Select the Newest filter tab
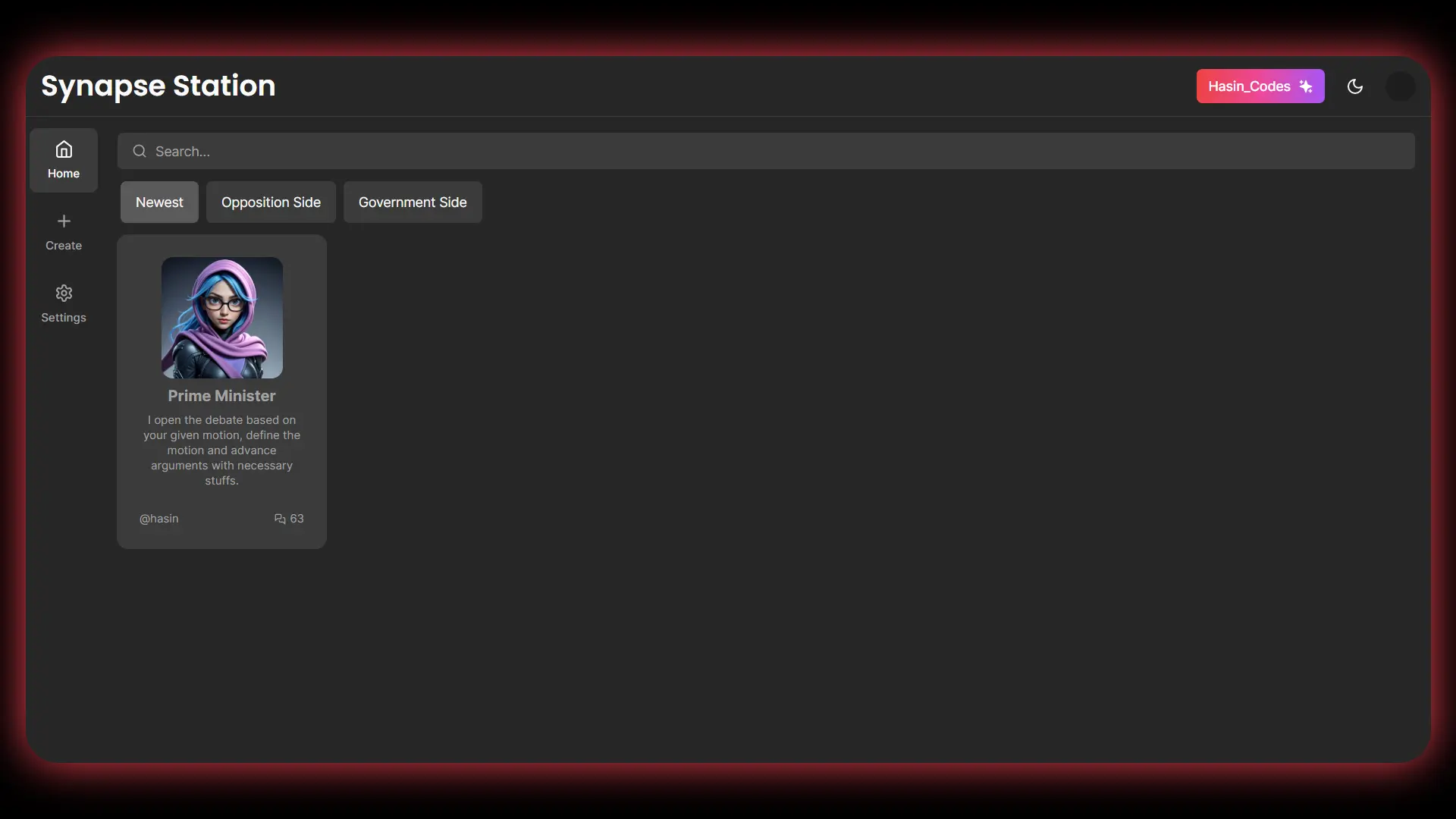Viewport: 1456px width, 819px height. click(159, 202)
